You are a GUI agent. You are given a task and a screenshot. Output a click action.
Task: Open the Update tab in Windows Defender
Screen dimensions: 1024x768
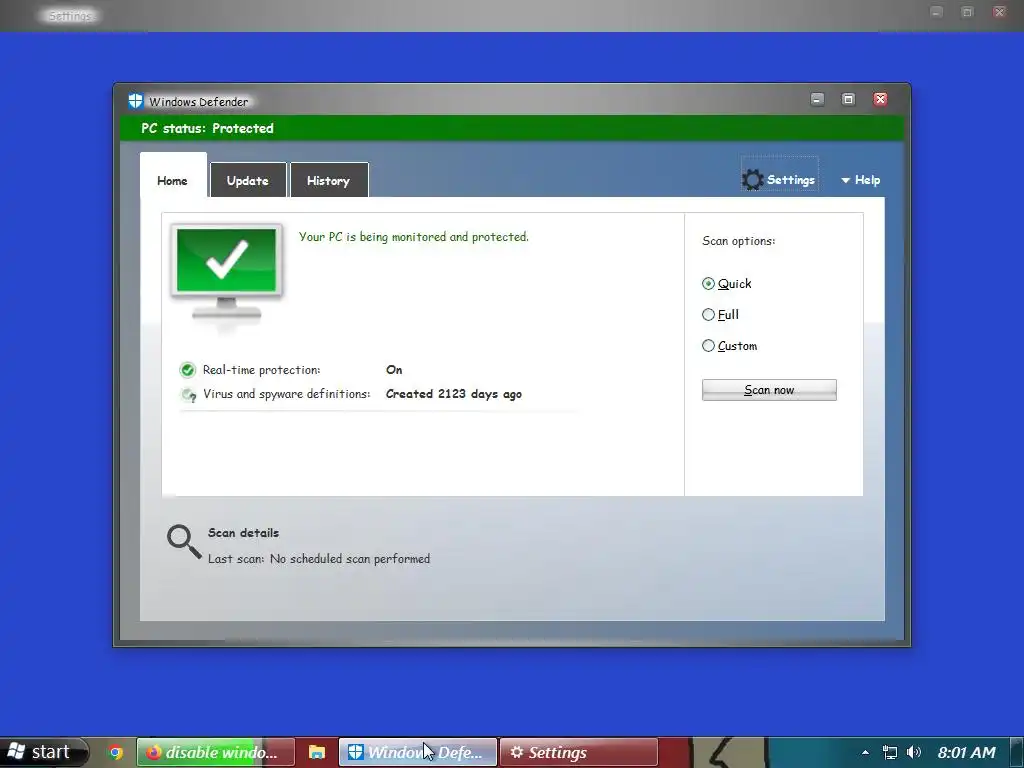tap(248, 180)
